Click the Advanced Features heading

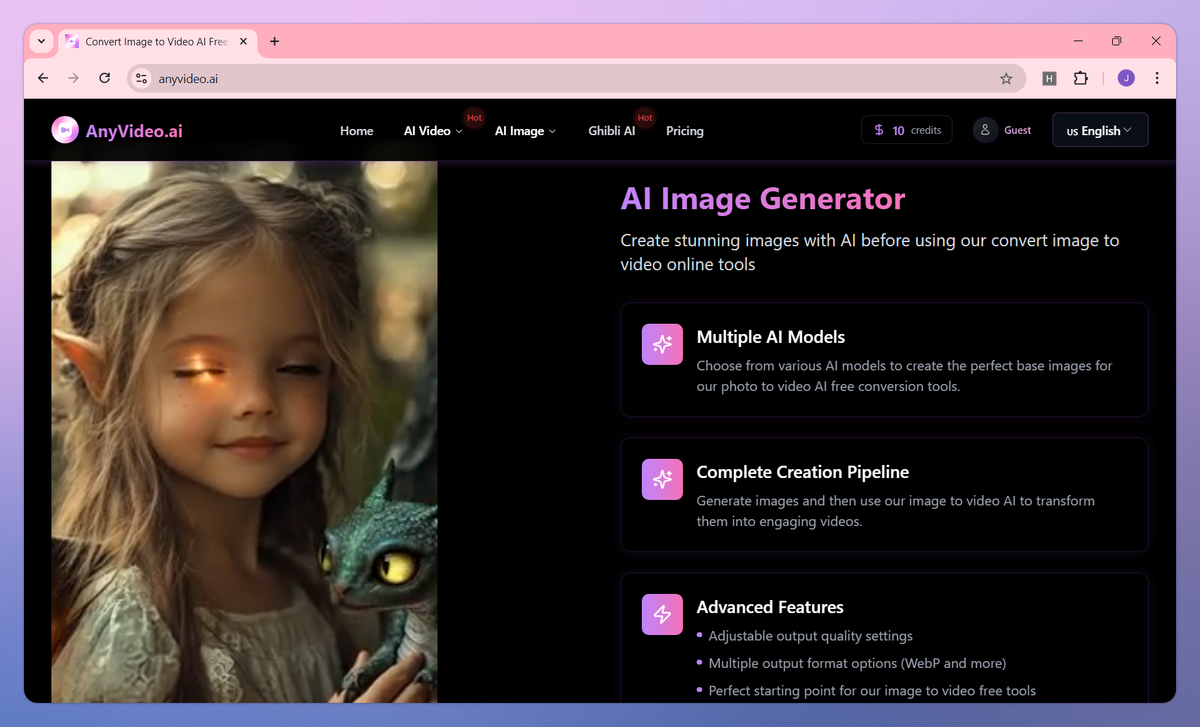tap(770, 607)
